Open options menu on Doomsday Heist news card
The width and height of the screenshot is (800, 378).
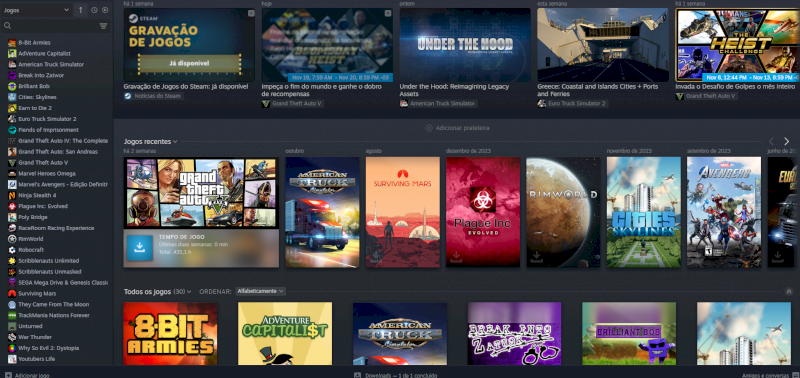tap(389, 13)
